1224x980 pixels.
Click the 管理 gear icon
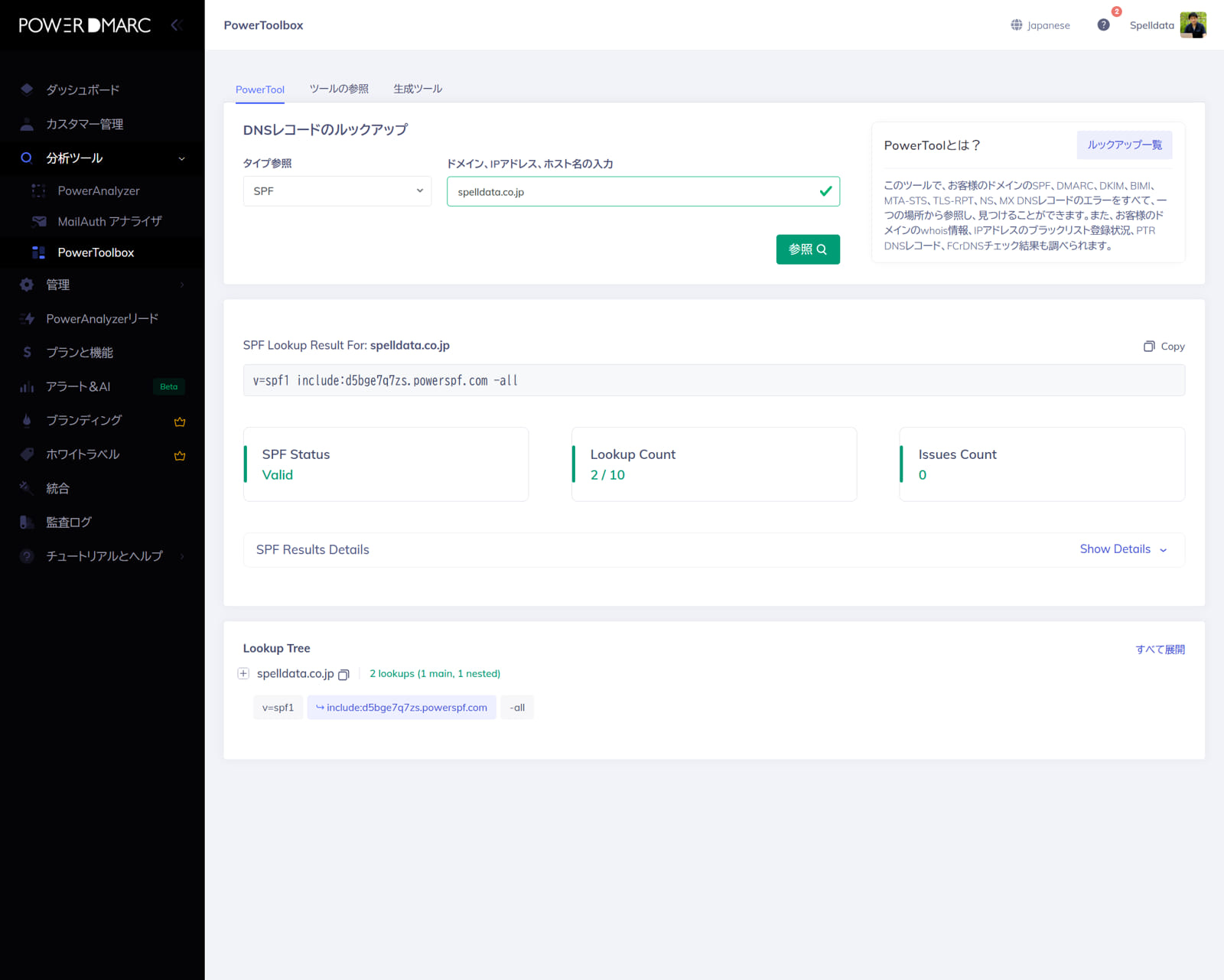pyautogui.click(x=27, y=285)
